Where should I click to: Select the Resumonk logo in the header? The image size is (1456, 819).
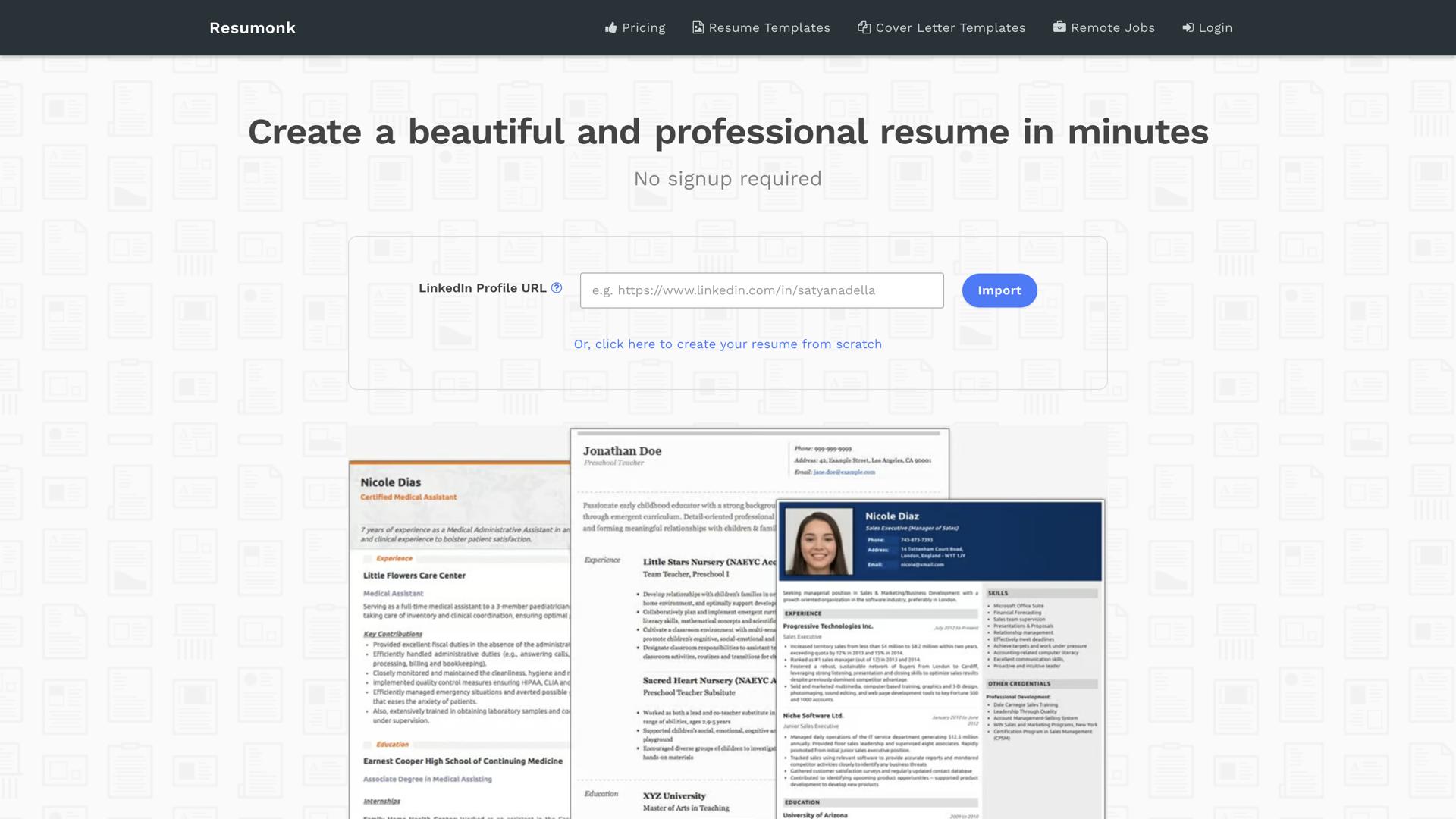pyautogui.click(x=252, y=27)
